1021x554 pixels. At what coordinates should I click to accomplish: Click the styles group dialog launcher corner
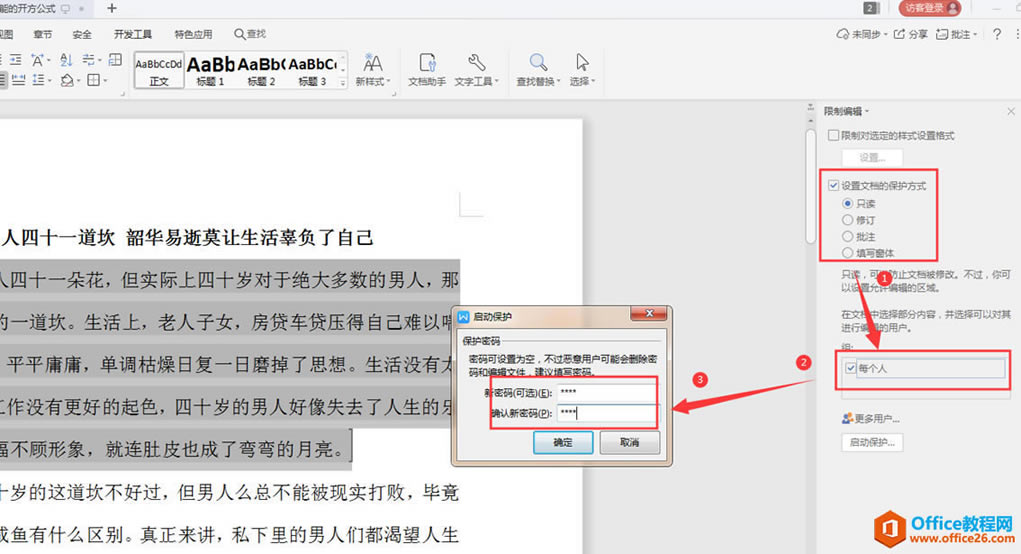click(x=394, y=94)
